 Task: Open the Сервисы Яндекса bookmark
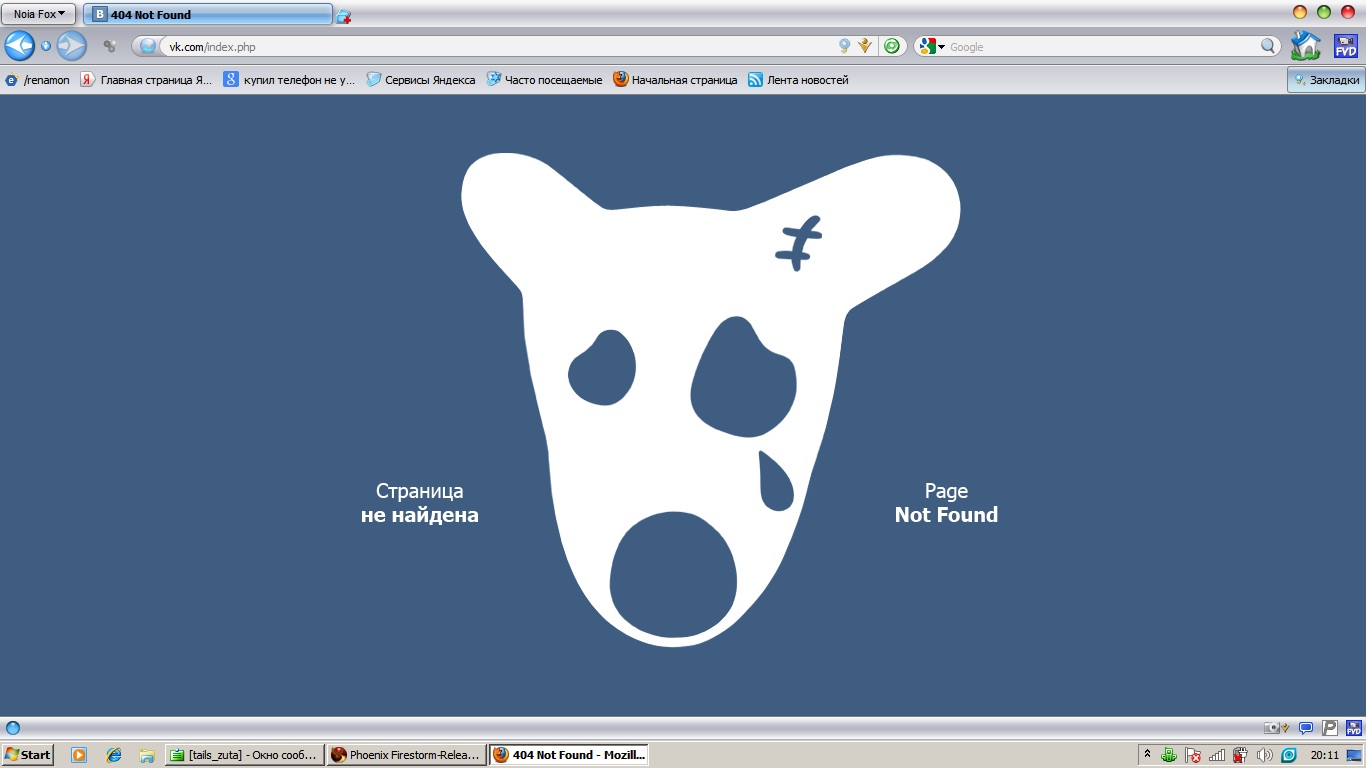pos(421,80)
